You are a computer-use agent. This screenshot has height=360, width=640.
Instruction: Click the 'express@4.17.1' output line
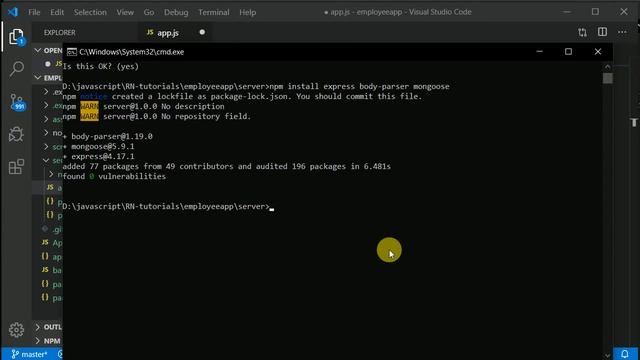tap(98, 156)
